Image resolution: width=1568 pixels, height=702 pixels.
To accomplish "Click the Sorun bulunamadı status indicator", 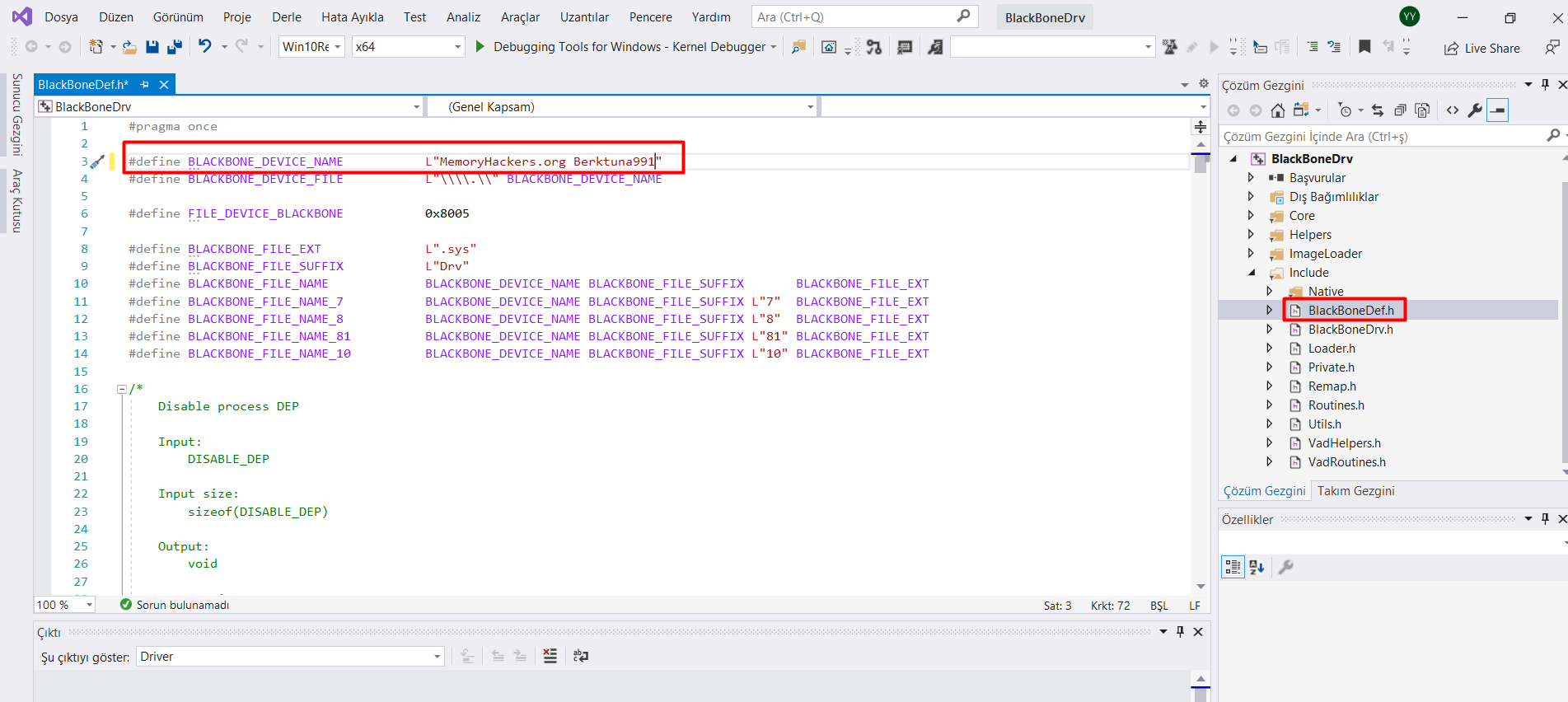I will pyautogui.click(x=175, y=605).
